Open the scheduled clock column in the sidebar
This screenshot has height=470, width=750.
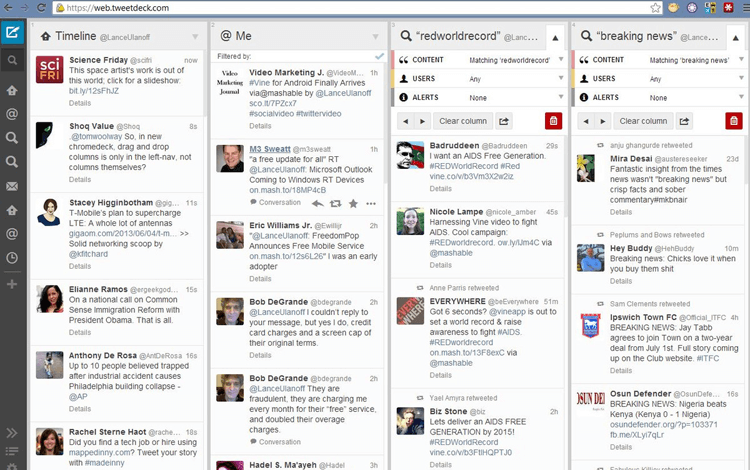12,258
